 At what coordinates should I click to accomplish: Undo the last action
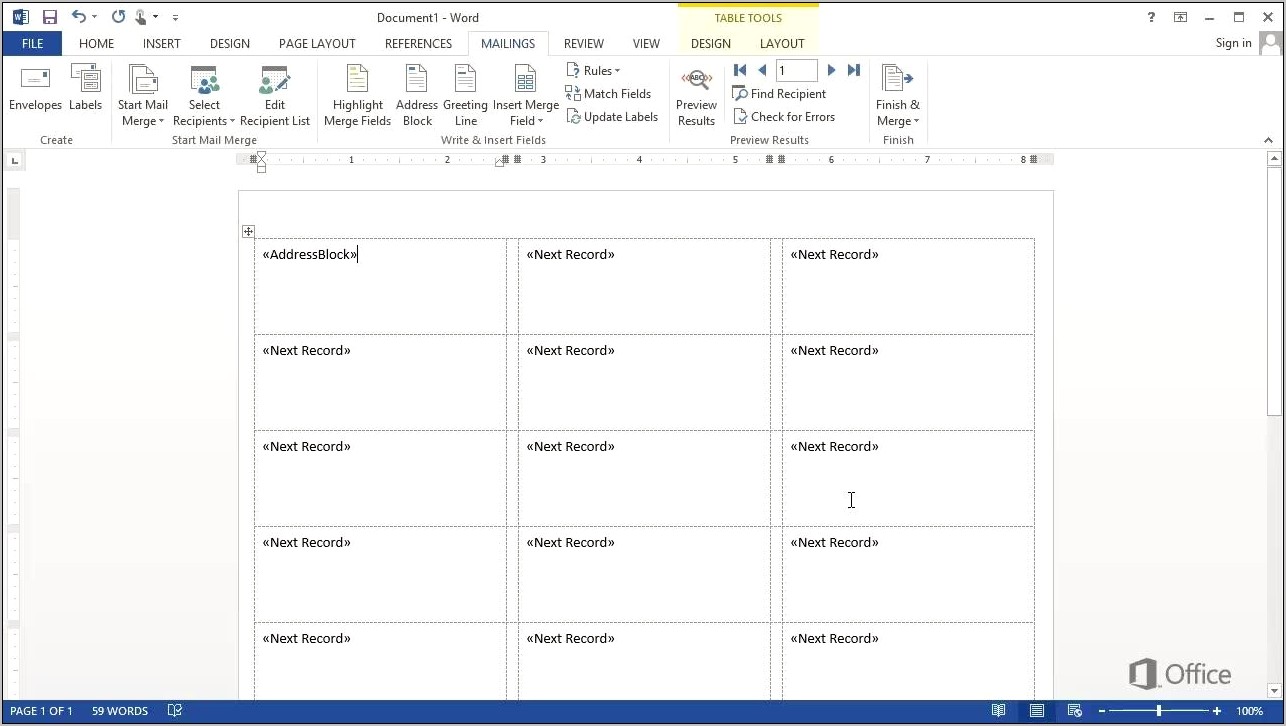pyautogui.click(x=78, y=17)
